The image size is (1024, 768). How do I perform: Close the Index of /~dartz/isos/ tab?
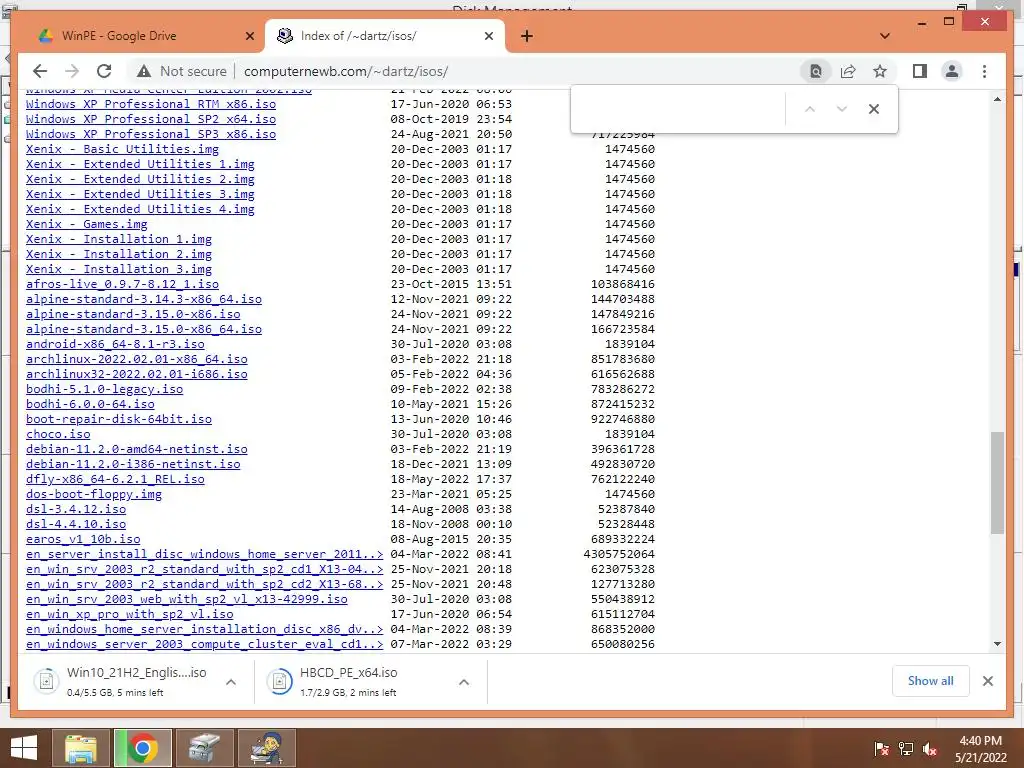tap(488, 36)
